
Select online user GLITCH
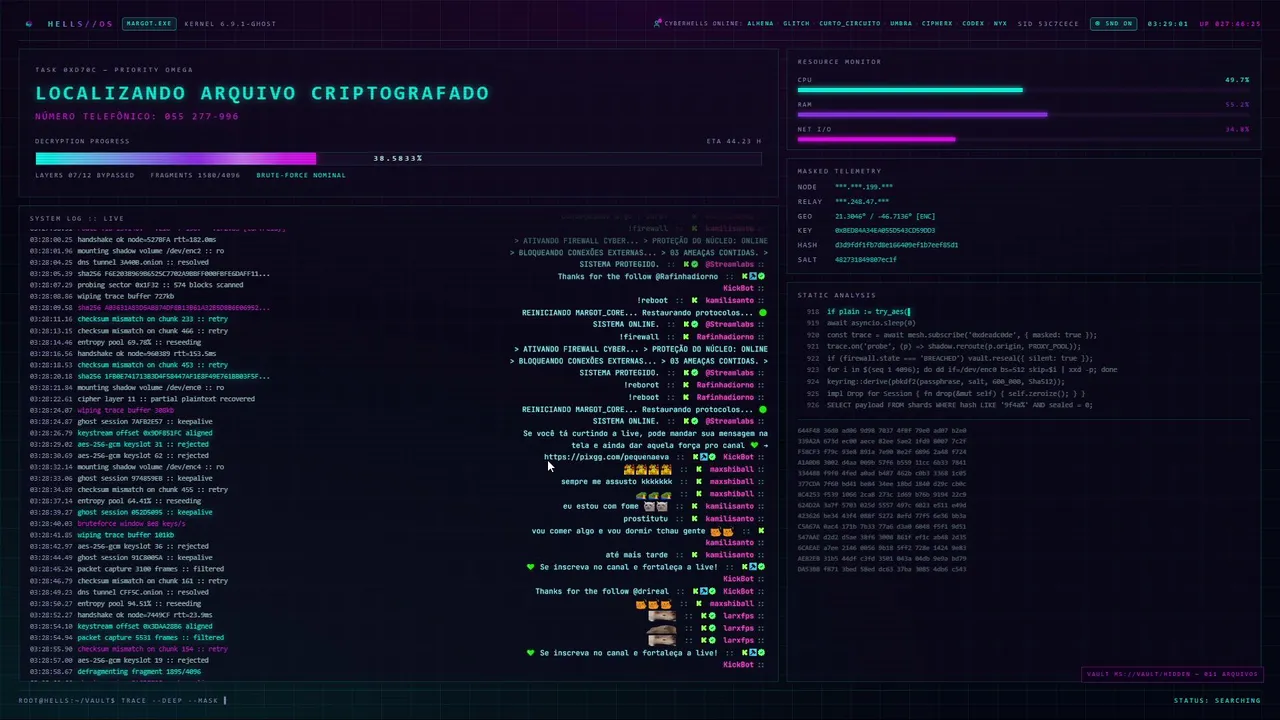coord(796,23)
